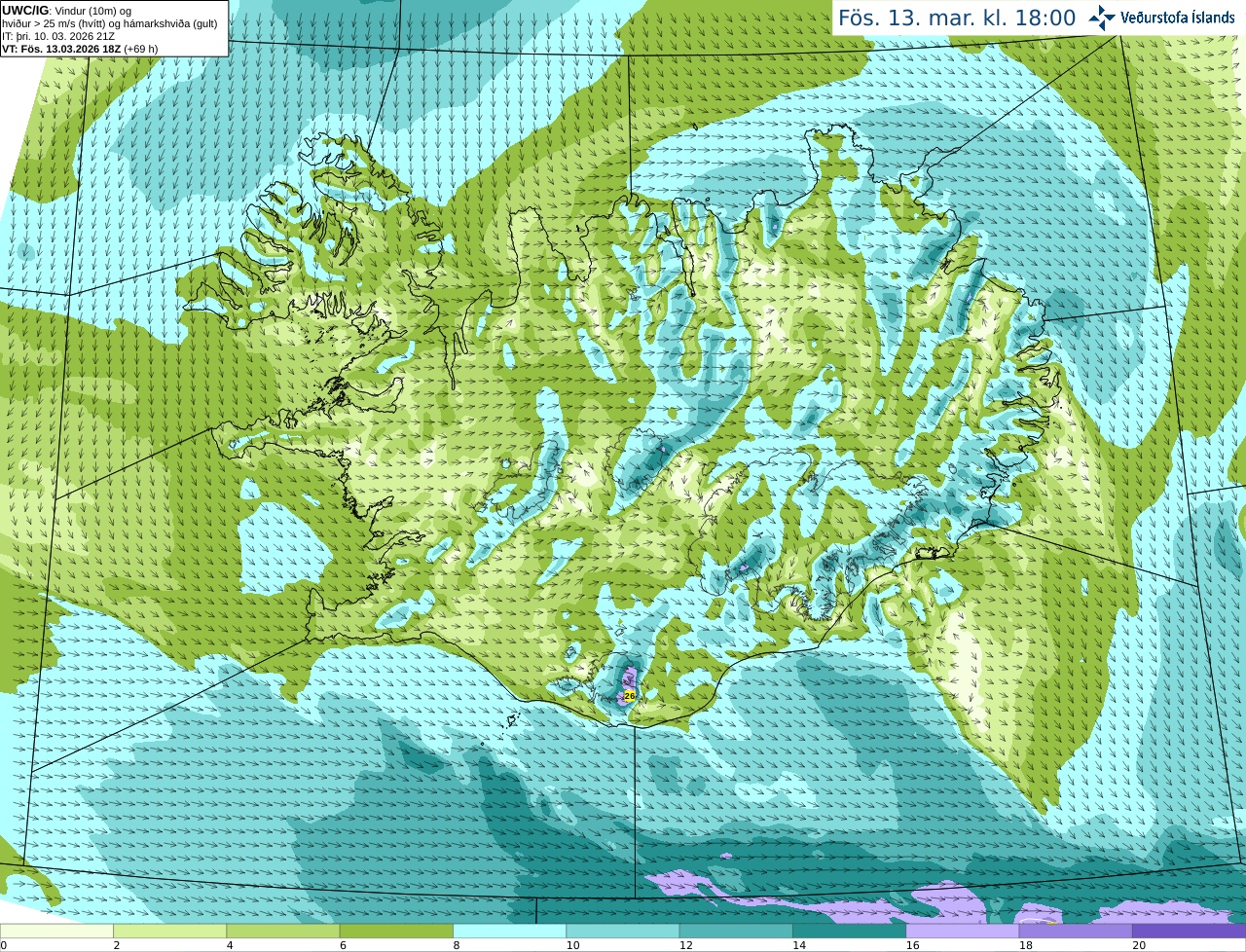Image resolution: width=1246 pixels, height=952 pixels.
Task: Click the 'UWC/IG: Vindur (10m) og' title line
Action: tap(67, 11)
